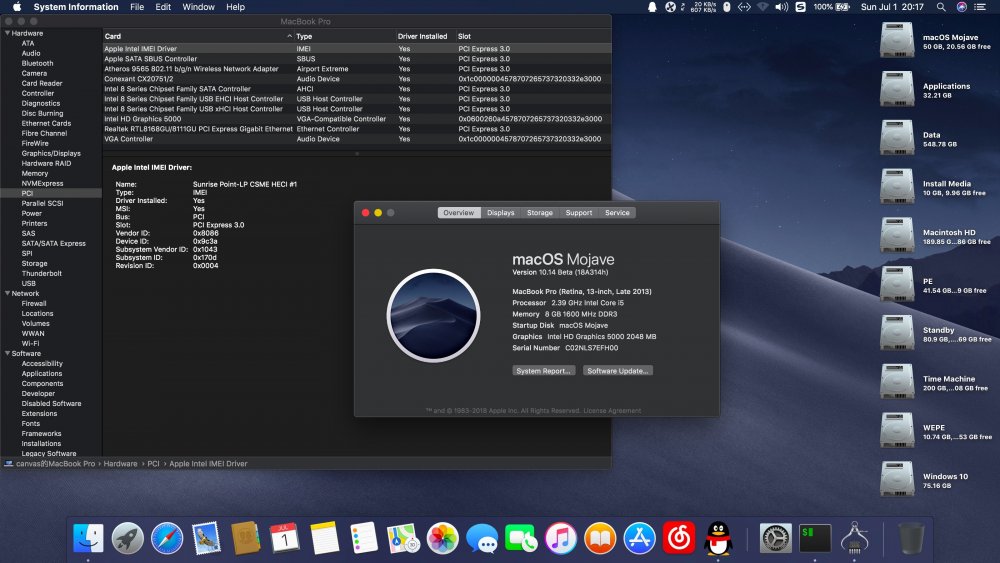This screenshot has height=563, width=1000.
Task: Switch to the Support tab
Action: (x=578, y=213)
